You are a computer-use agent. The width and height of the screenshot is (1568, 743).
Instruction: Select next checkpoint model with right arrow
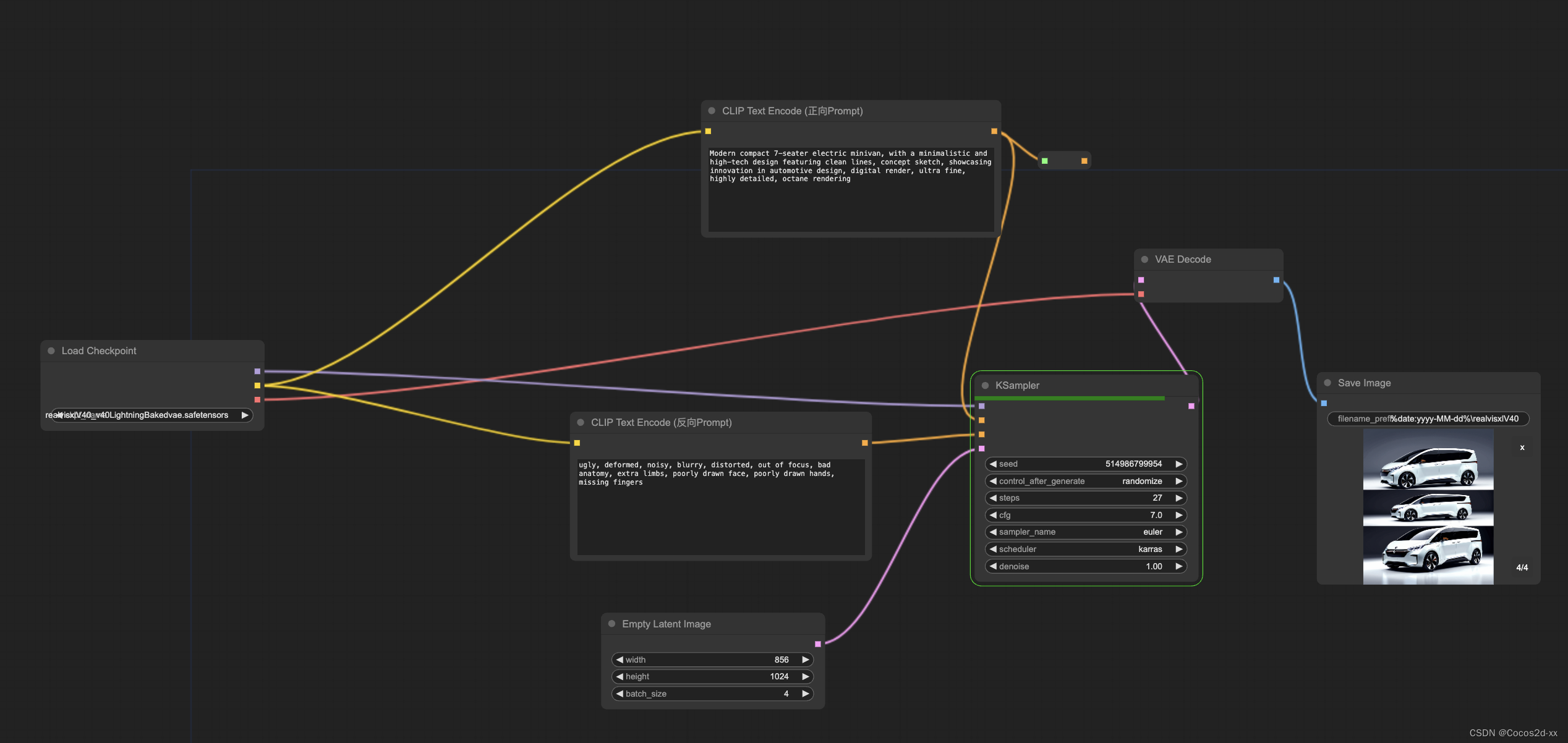(x=245, y=415)
